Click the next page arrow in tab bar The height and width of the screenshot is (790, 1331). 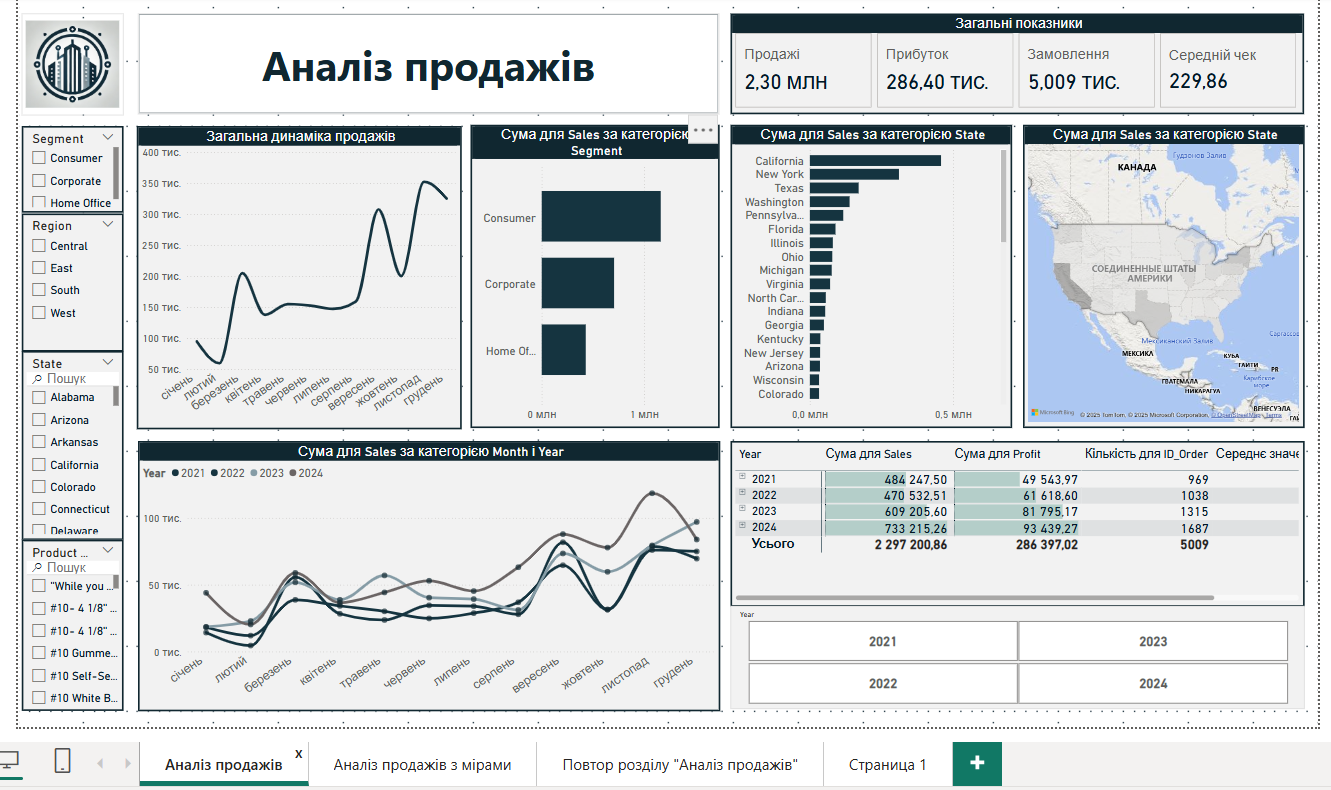coord(127,764)
